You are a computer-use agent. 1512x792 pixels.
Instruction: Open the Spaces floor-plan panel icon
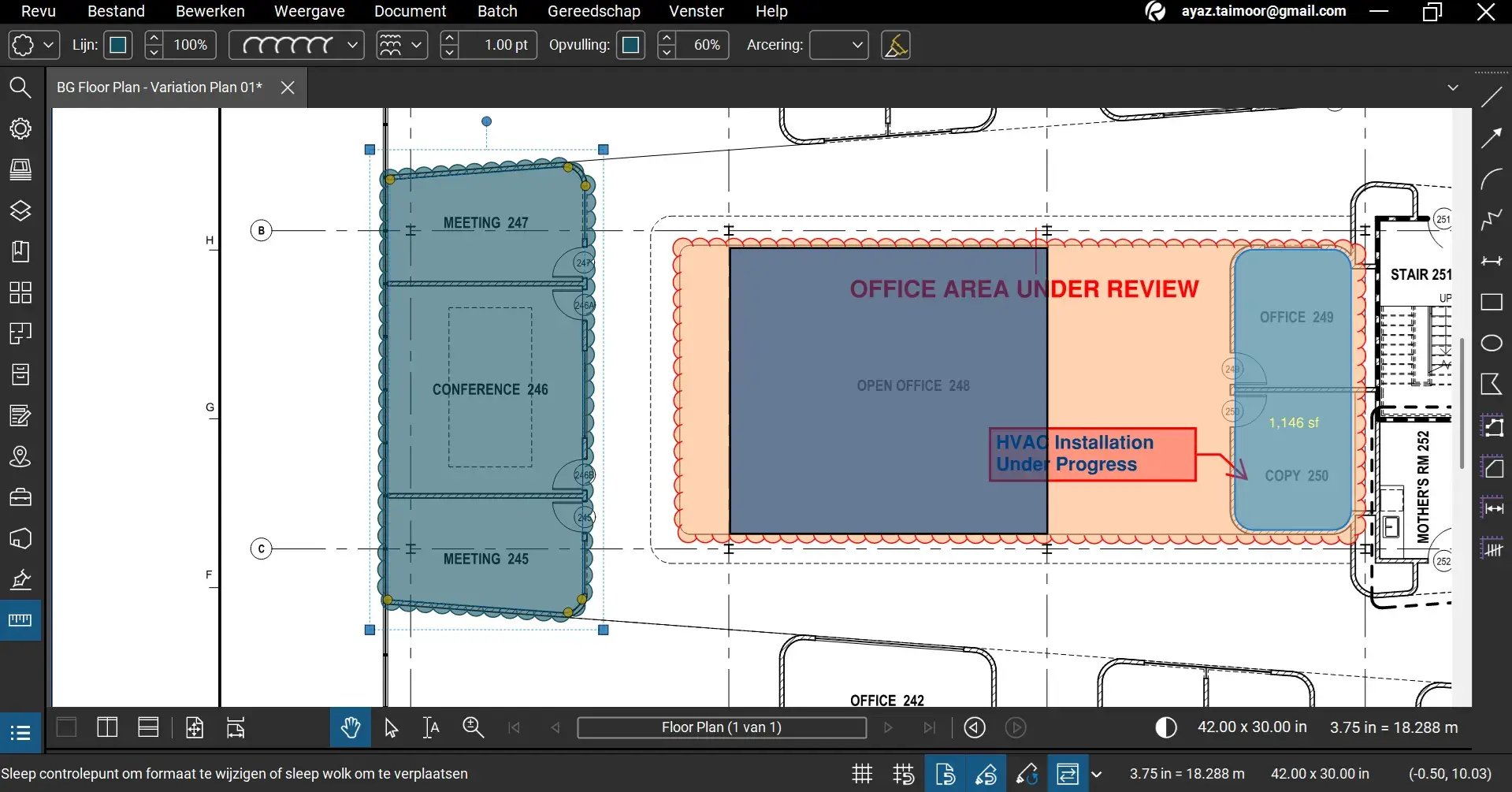pyautogui.click(x=20, y=333)
